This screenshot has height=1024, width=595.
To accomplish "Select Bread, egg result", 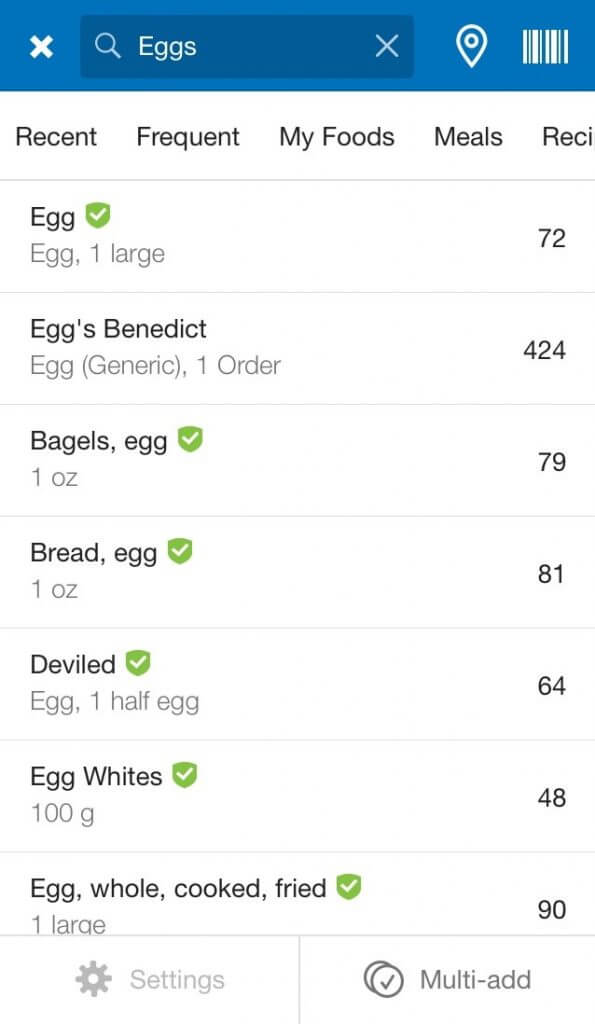I will point(297,573).
